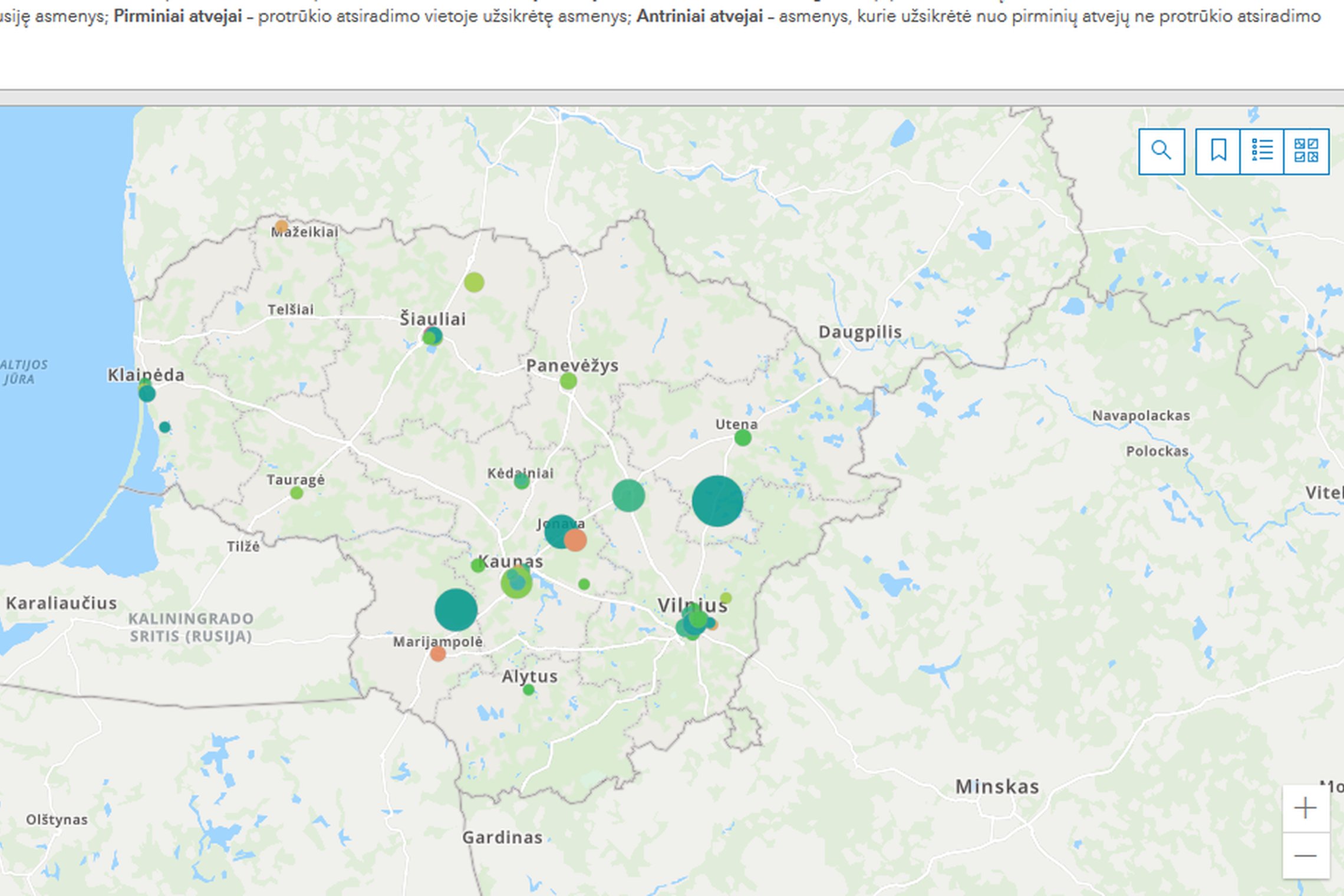
Task: Open the map bookmarks panel
Action: pyautogui.click(x=1218, y=151)
